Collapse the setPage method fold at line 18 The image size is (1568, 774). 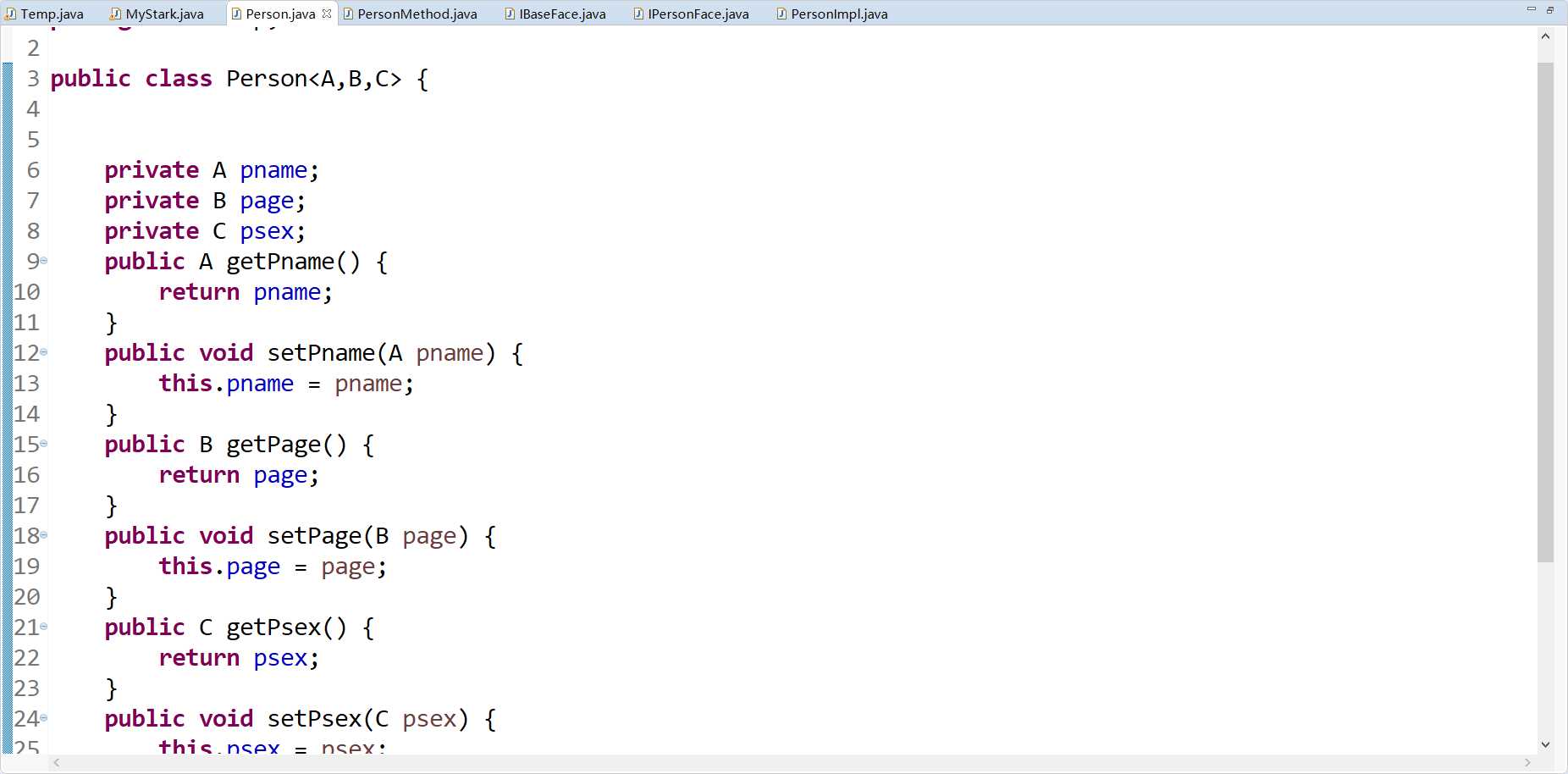(44, 535)
